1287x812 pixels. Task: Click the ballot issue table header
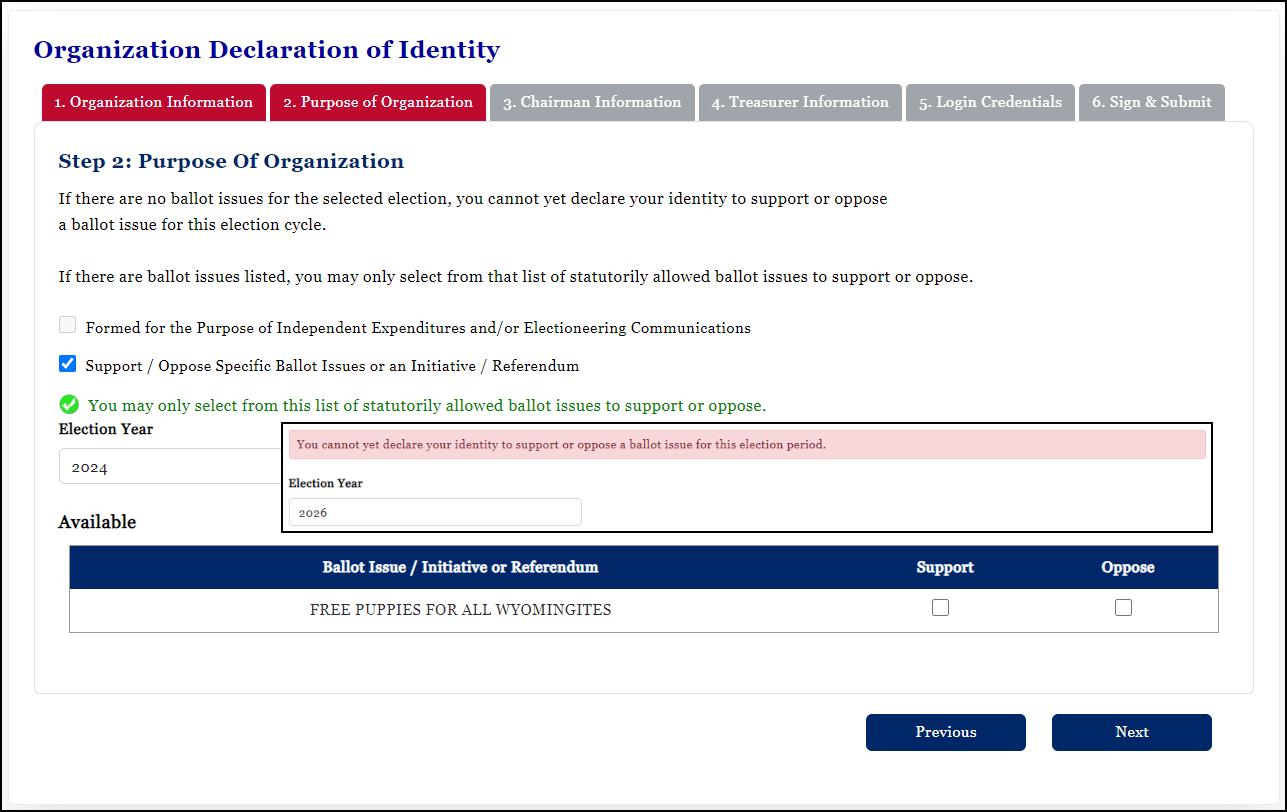click(460, 567)
